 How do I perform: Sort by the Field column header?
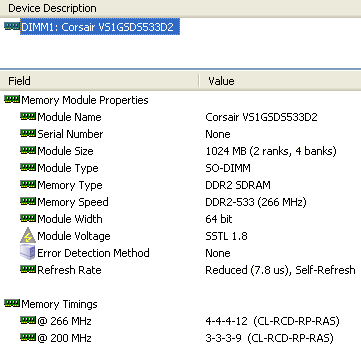[x=99, y=81]
